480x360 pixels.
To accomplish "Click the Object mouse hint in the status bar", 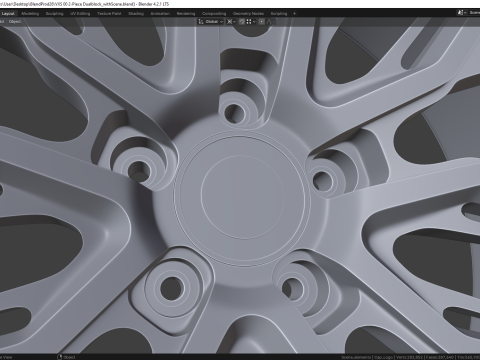I will point(67,357).
